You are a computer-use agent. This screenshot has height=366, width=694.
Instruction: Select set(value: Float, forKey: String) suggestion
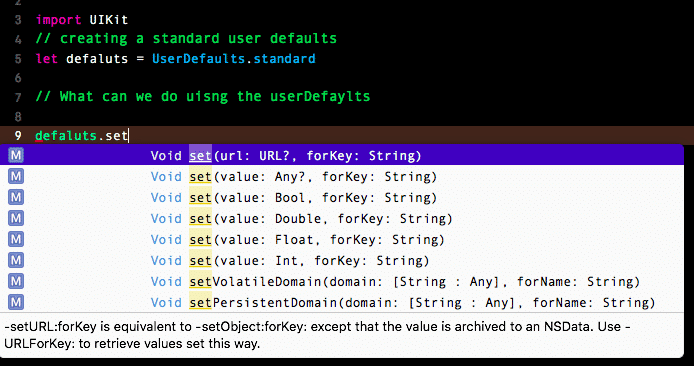(342, 239)
